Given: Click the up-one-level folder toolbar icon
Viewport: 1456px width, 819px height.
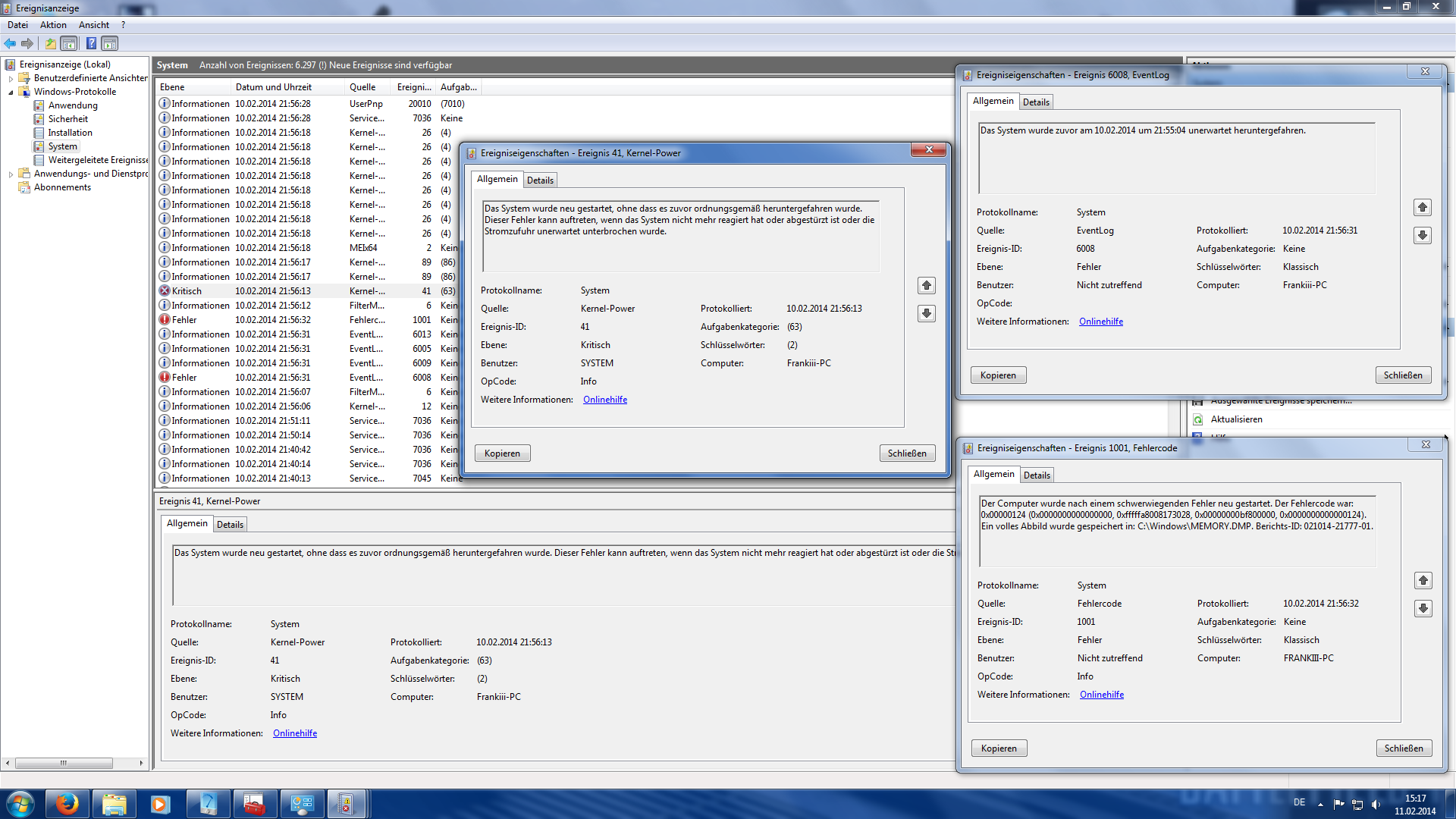Looking at the screenshot, I should click(x=50, y=43).
